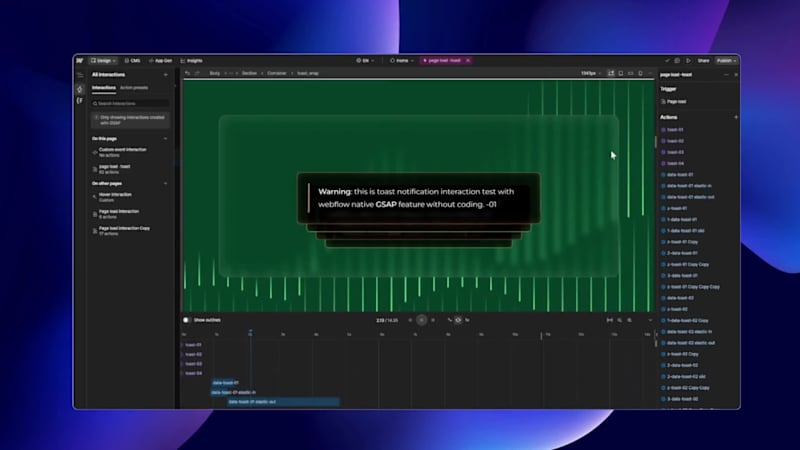Click the Share button
800x450 pixels.
point(703,61)
